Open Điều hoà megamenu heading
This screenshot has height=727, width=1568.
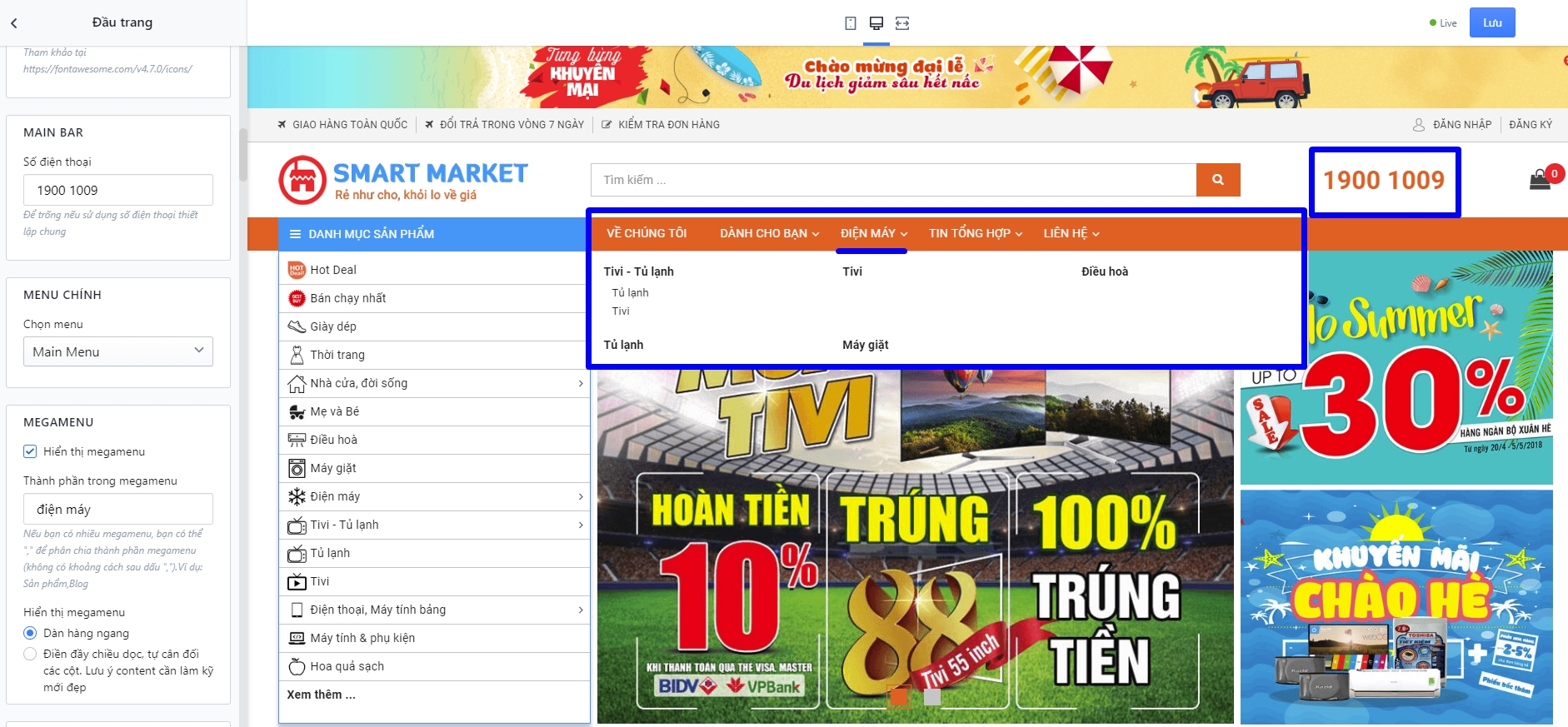[1105, 271]
